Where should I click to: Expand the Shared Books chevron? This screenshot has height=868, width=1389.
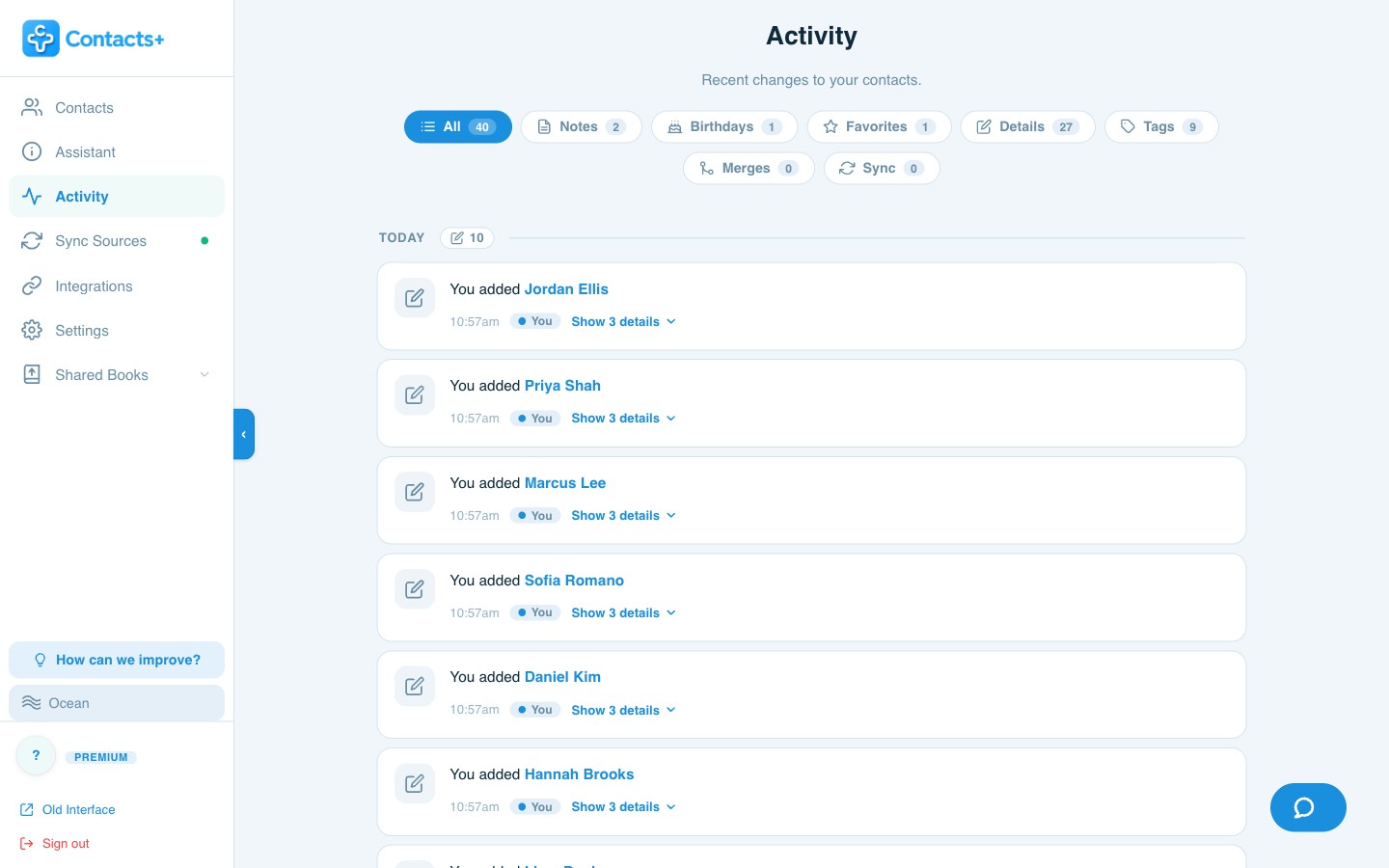[204, 375]
